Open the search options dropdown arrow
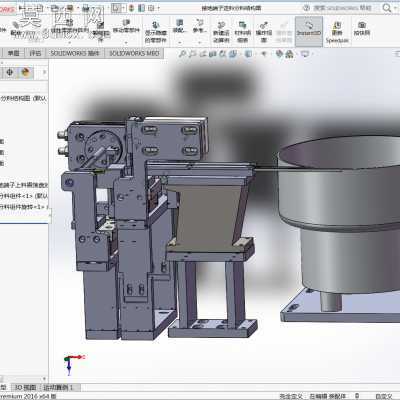The height and width of the screenshot is (400, 400). tap(394, 8)
